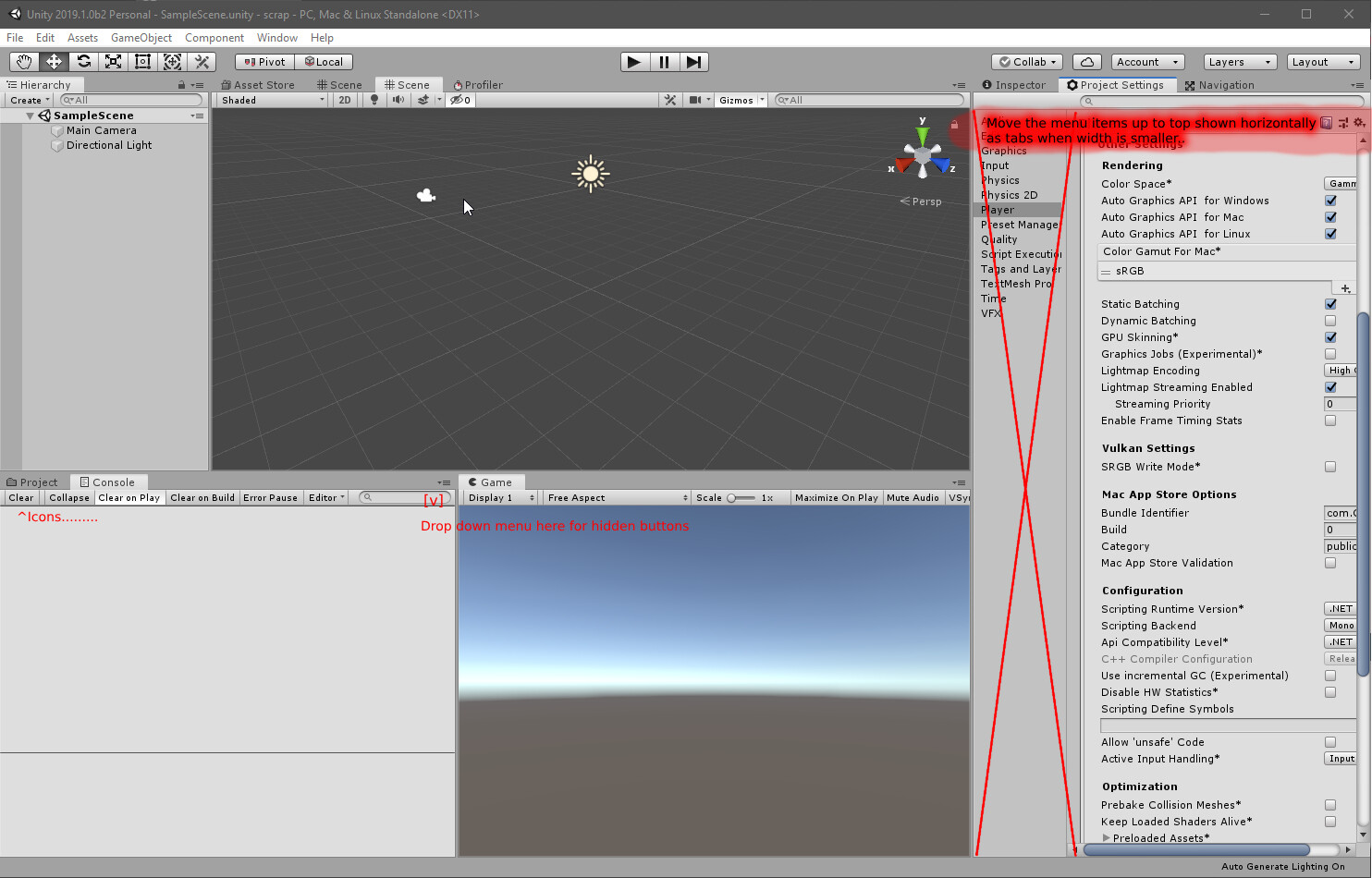Click the Clear on Play button
This screenshot has width=1372, height=878.
tap(129, 497)
